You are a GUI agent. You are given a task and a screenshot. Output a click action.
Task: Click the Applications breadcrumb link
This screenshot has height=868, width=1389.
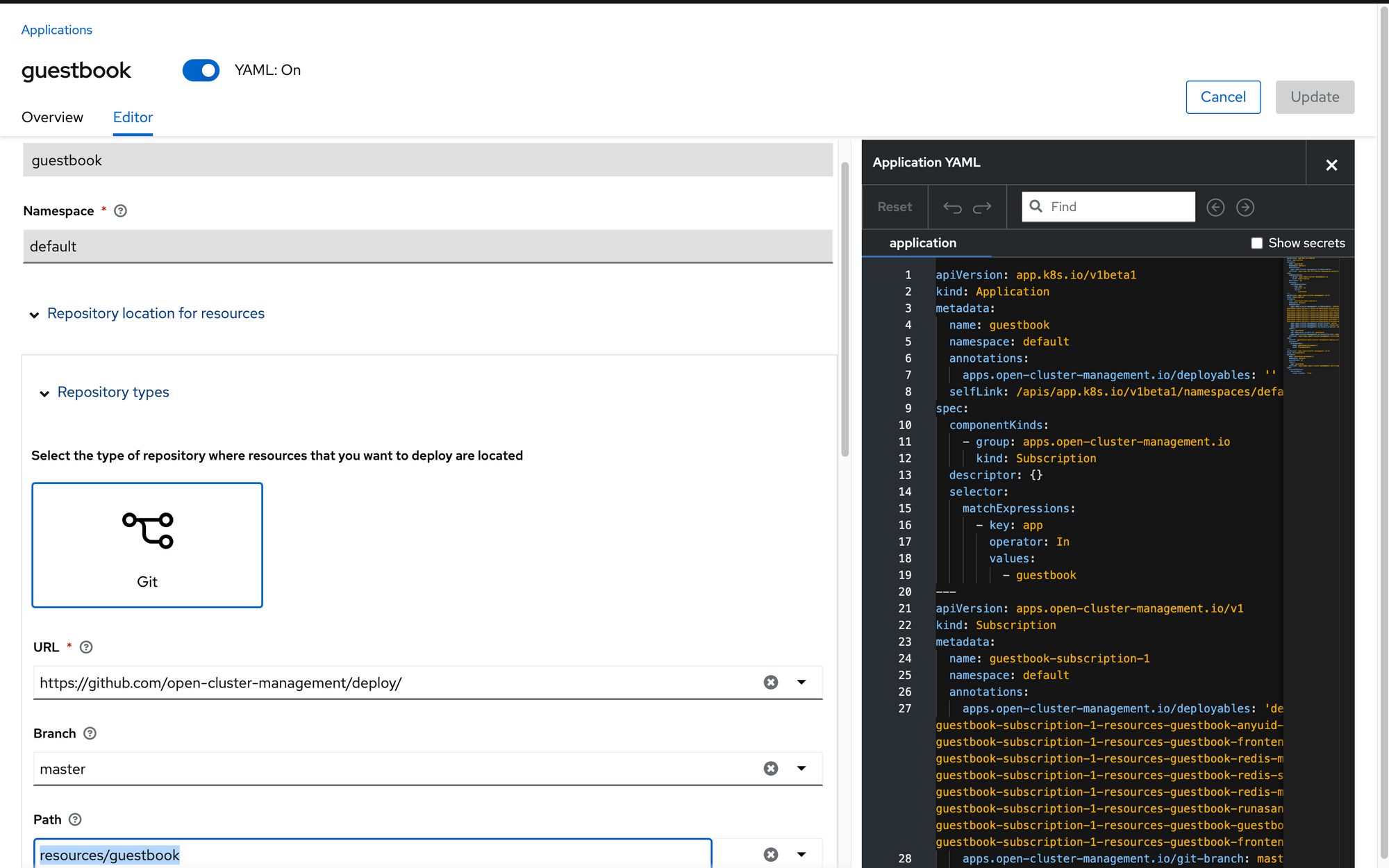click(x=56, y=30)
